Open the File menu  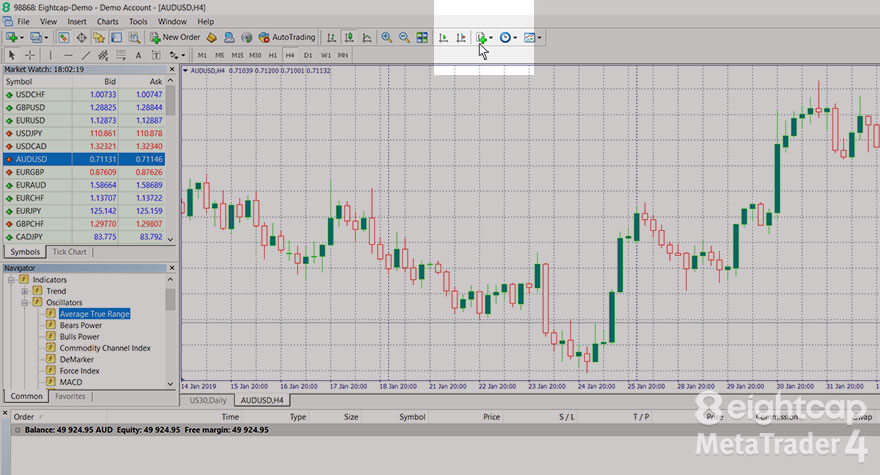coord(24,21)
